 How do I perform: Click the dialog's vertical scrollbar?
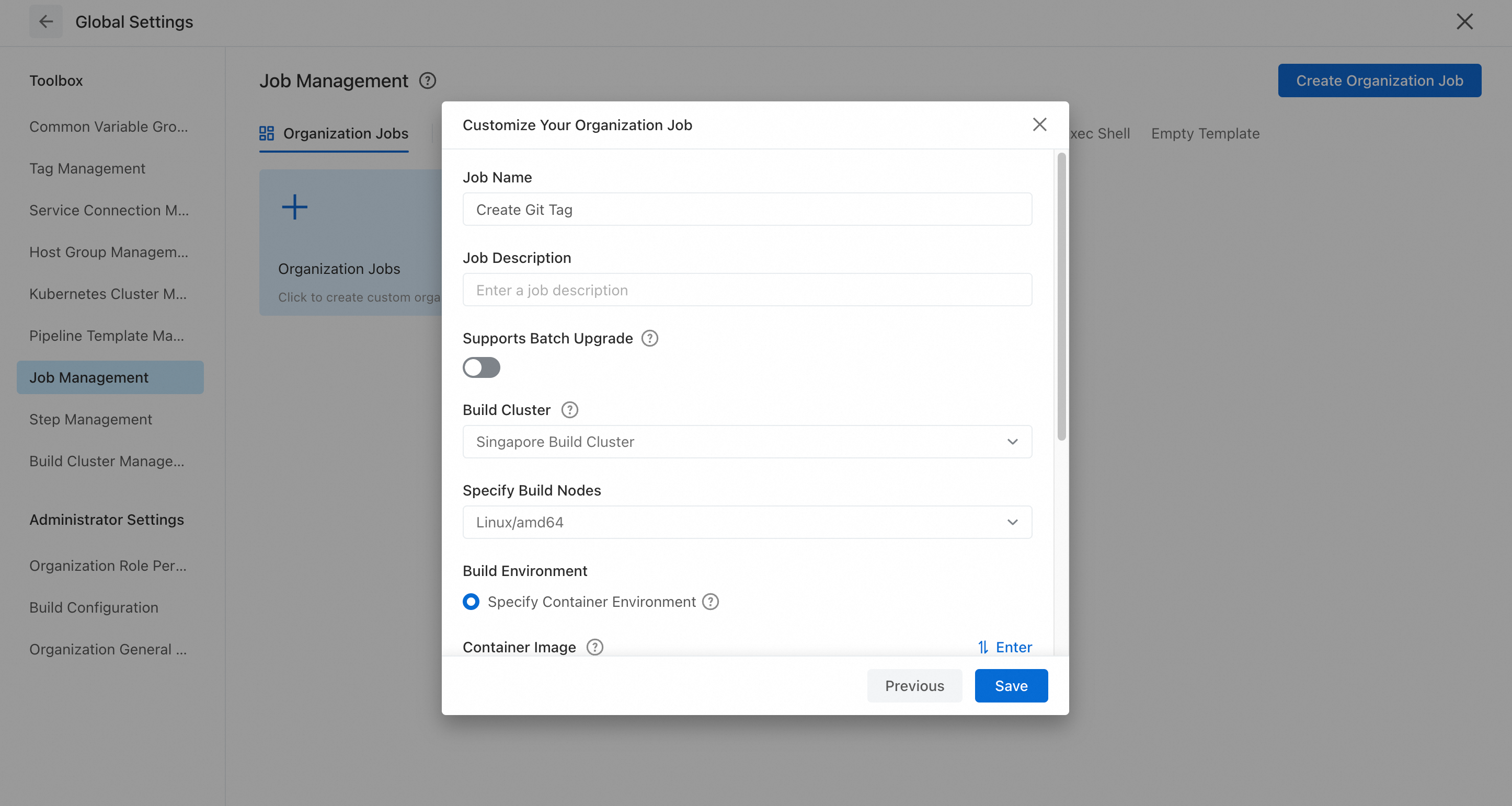point(1061,296)
